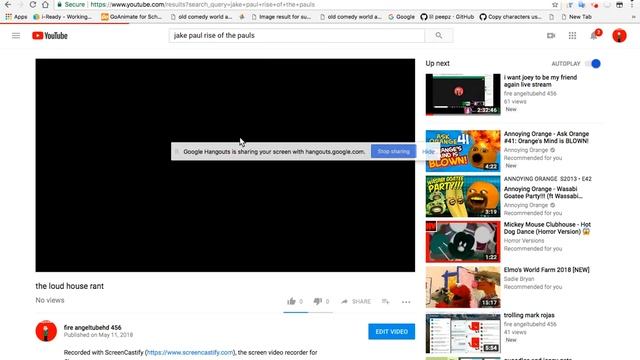Viewport: 640px width, 360px height.
Task: Play the black video player area
Action: (225, 165)
